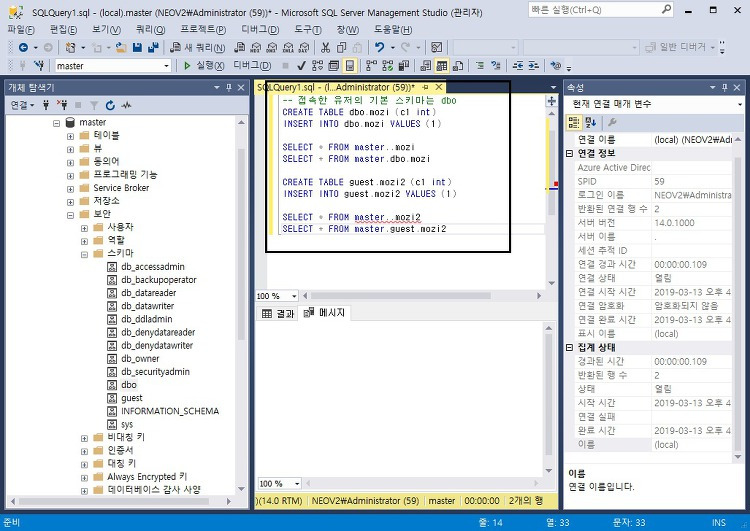Click the 디버그(D) toolbar button
Image resolution: width=750 pixels, height=531 pixels.
[x=252, y=66]
